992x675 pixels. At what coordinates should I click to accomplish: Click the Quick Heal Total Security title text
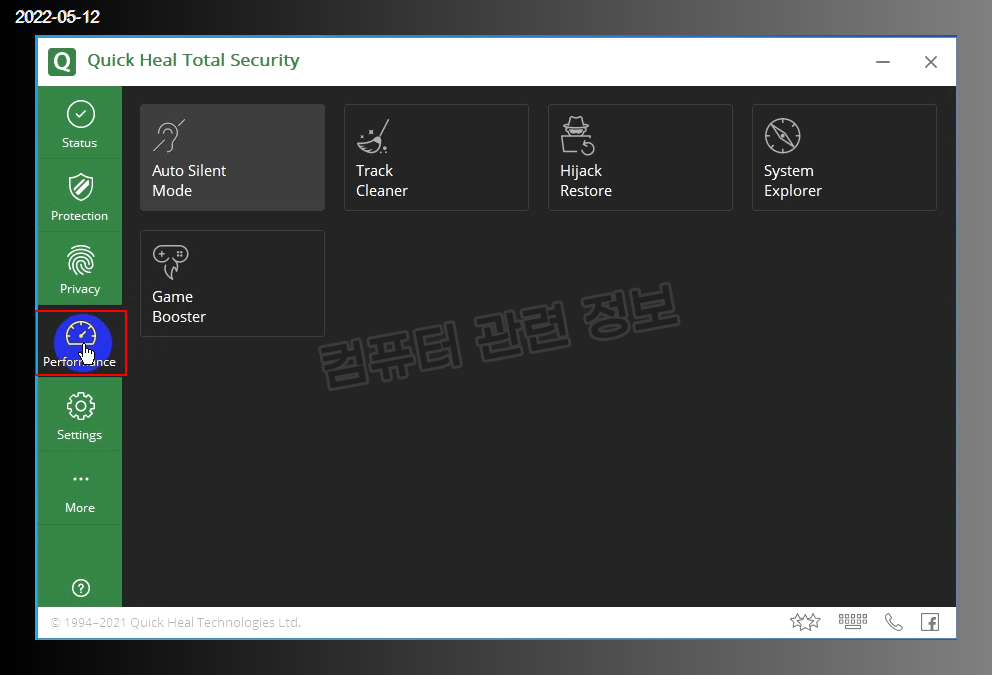tap(194, 60)
